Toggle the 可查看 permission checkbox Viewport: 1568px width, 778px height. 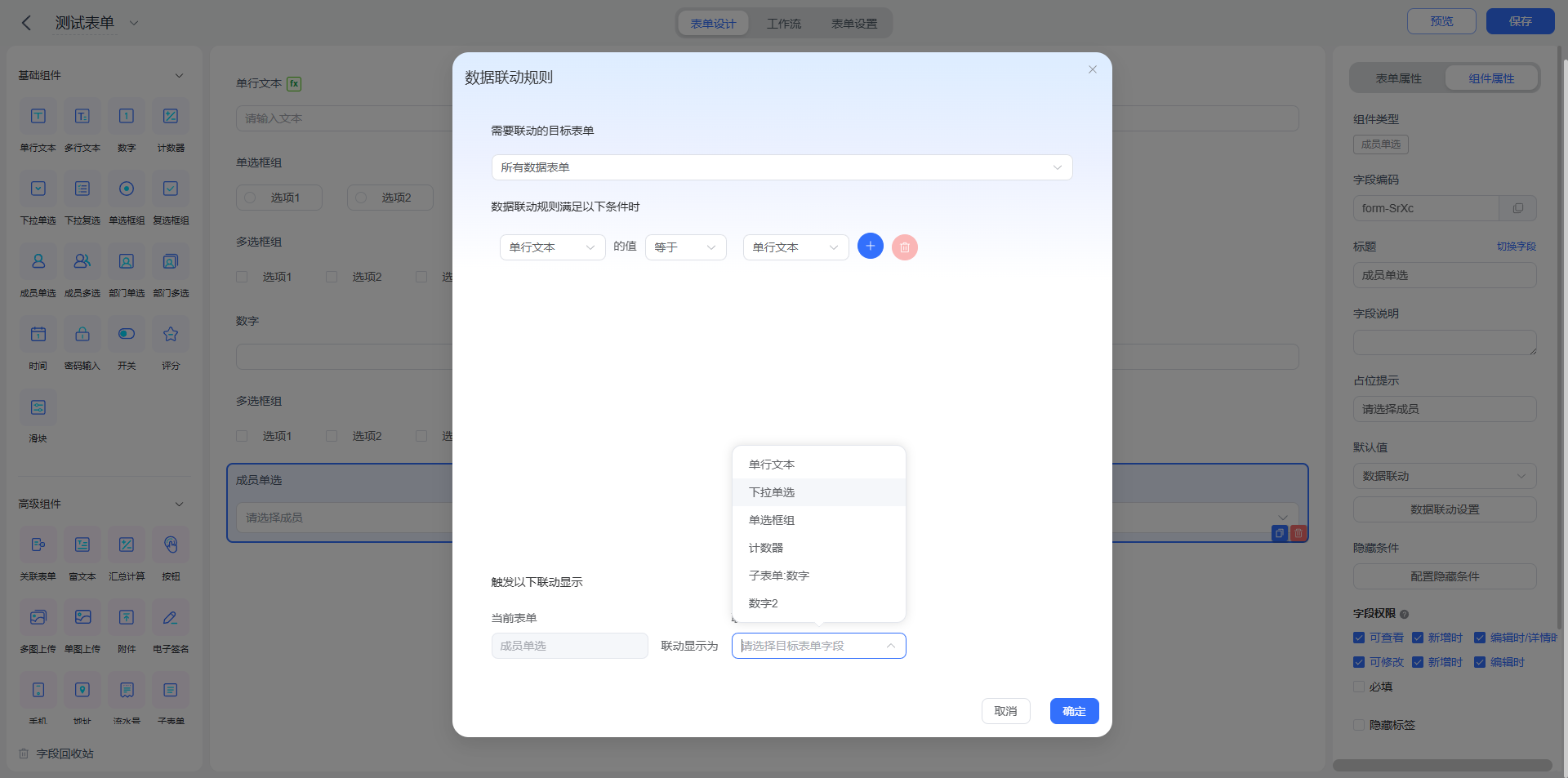(1359, 638)
